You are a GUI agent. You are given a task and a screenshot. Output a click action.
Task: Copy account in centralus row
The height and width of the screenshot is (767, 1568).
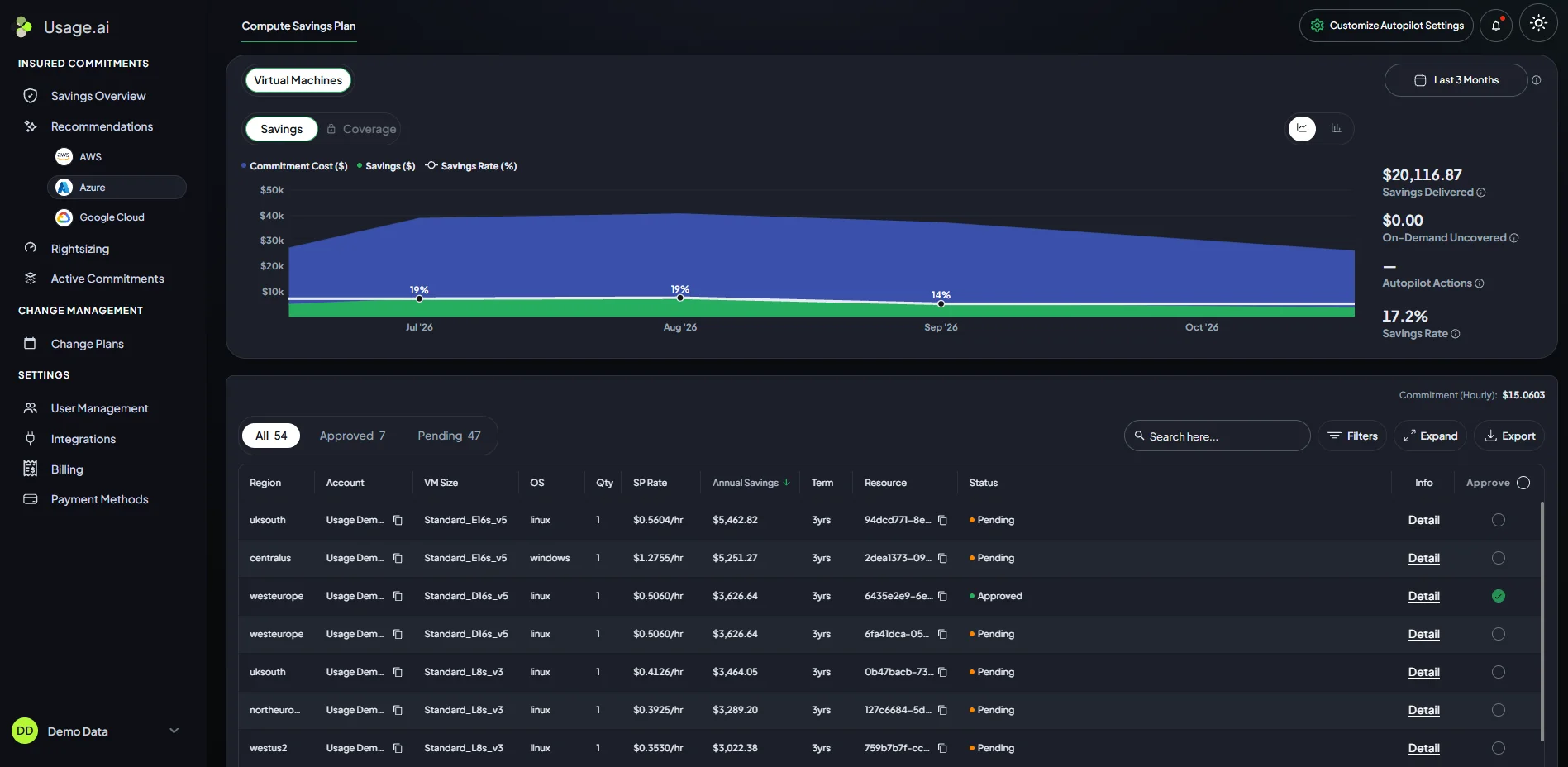398,558
